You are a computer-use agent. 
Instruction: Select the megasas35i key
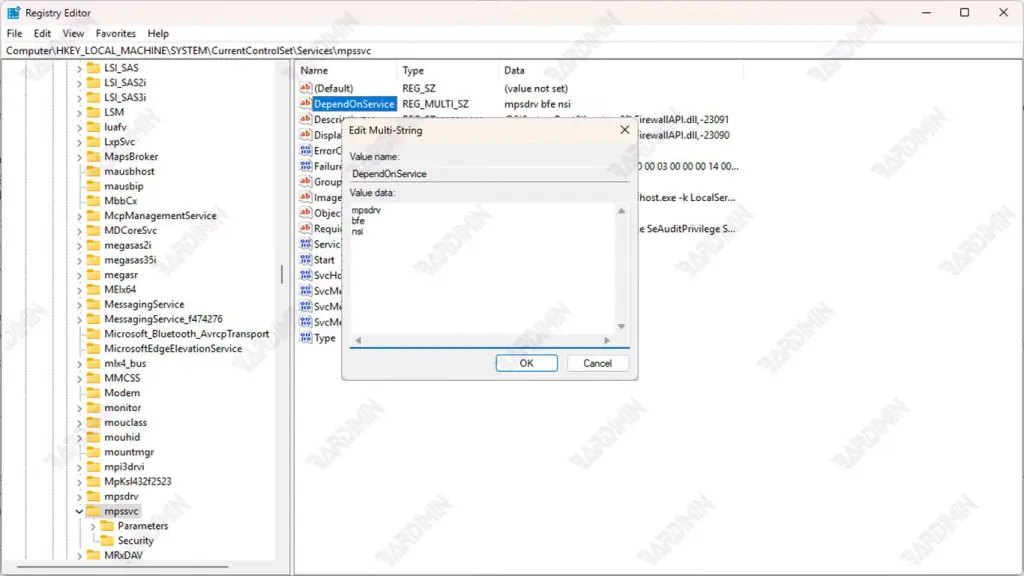(130, 260)
